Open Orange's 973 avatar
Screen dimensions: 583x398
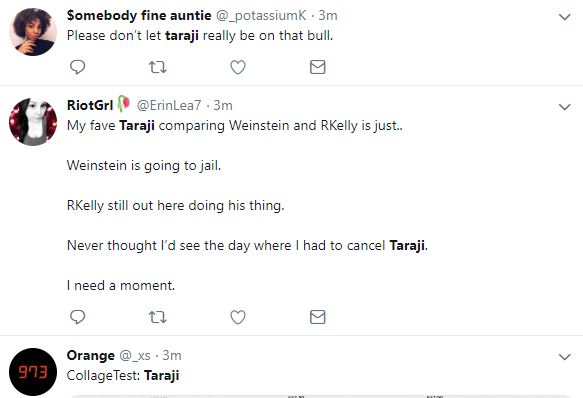tap(33, 372)
